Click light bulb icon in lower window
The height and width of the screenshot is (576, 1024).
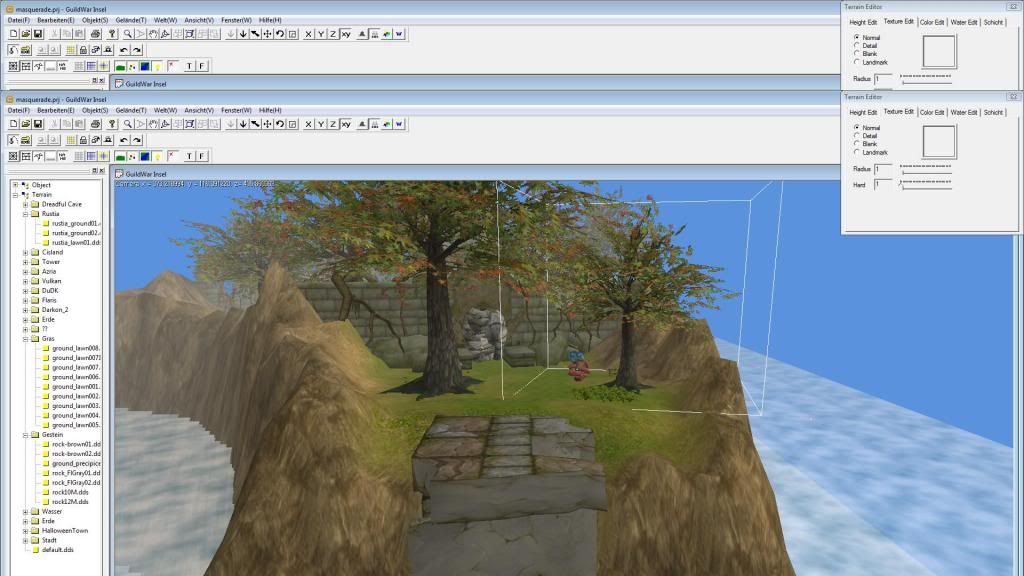(x=157, y=156)
